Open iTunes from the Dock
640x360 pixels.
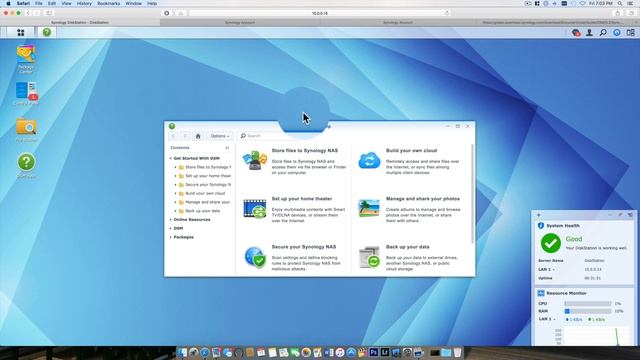coord(340,352)
